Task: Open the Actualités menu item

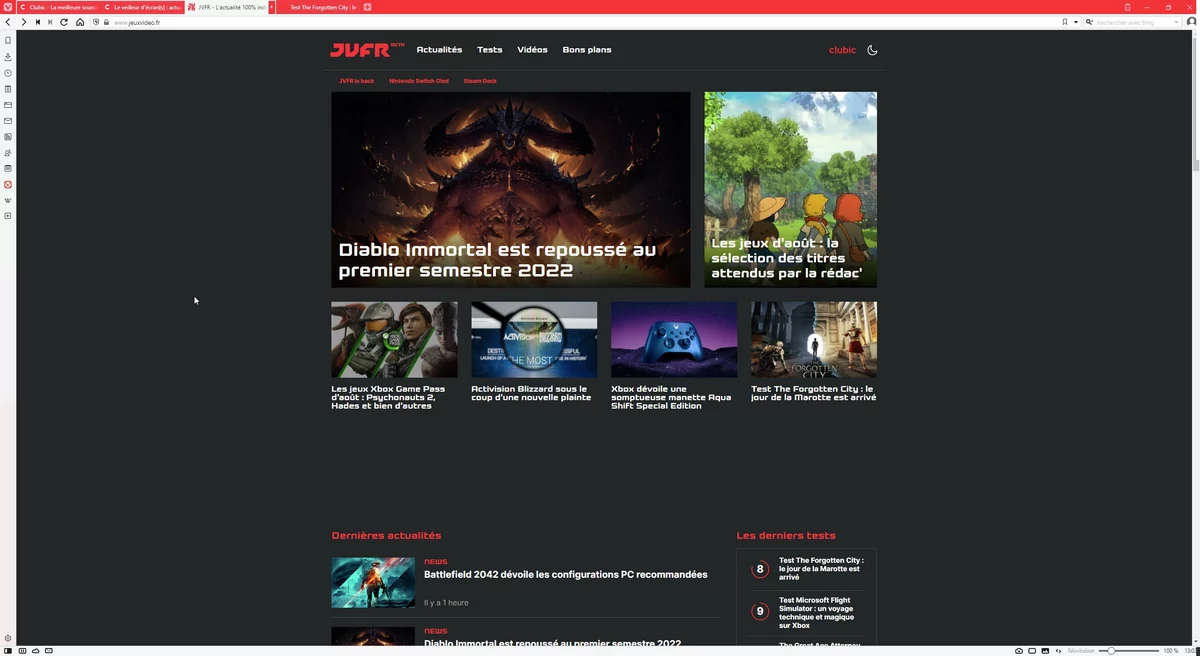Action: pos(439,50)
